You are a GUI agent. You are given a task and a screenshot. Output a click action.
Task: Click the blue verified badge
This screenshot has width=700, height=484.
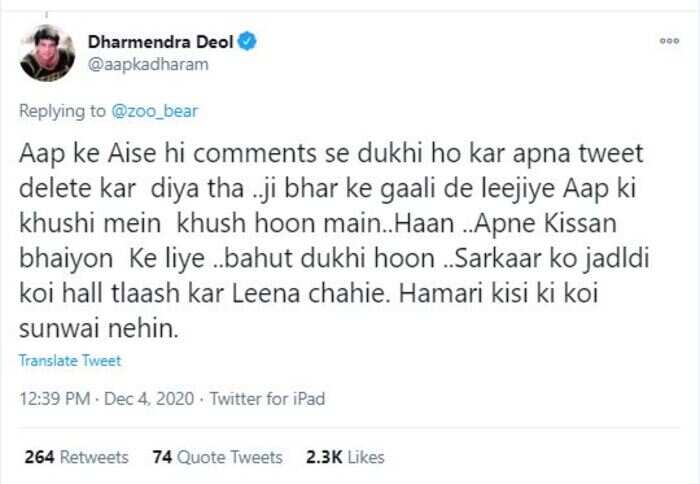[247, 42]
